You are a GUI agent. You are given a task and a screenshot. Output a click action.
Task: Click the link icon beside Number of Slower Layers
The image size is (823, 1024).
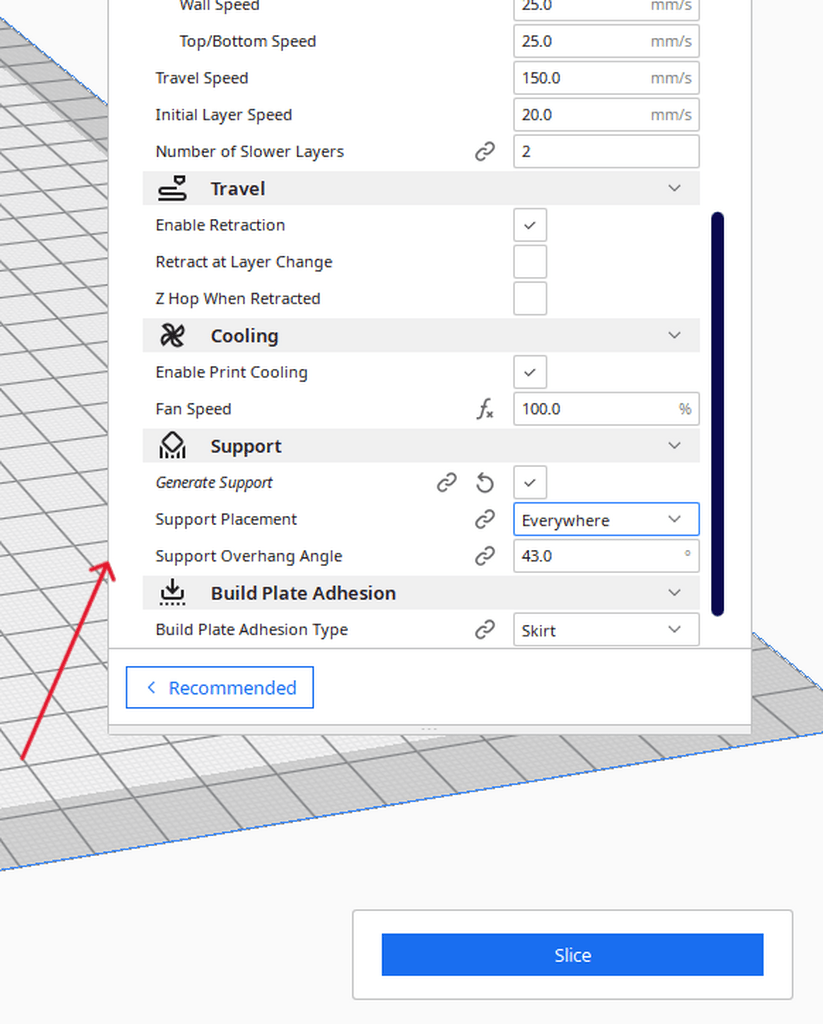(485, 152)
